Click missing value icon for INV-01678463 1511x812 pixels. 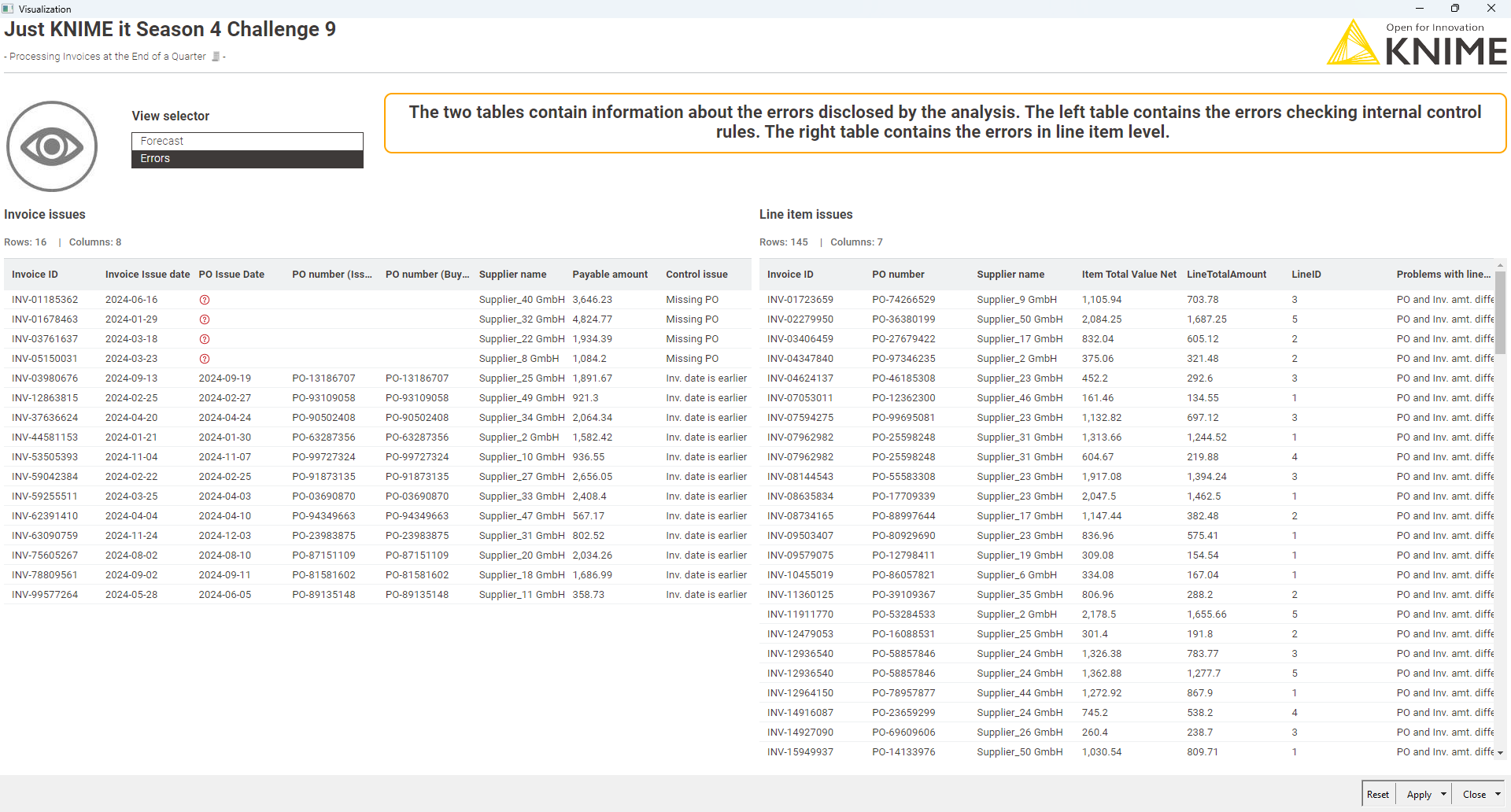coord(205,319)
